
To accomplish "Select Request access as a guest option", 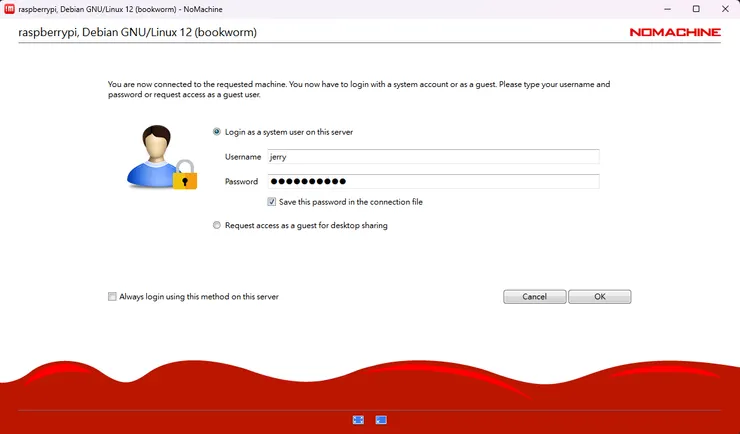I will [217, 226].
